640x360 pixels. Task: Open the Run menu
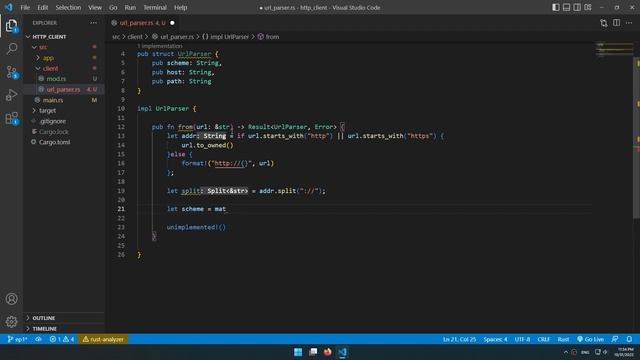[130, 7]
